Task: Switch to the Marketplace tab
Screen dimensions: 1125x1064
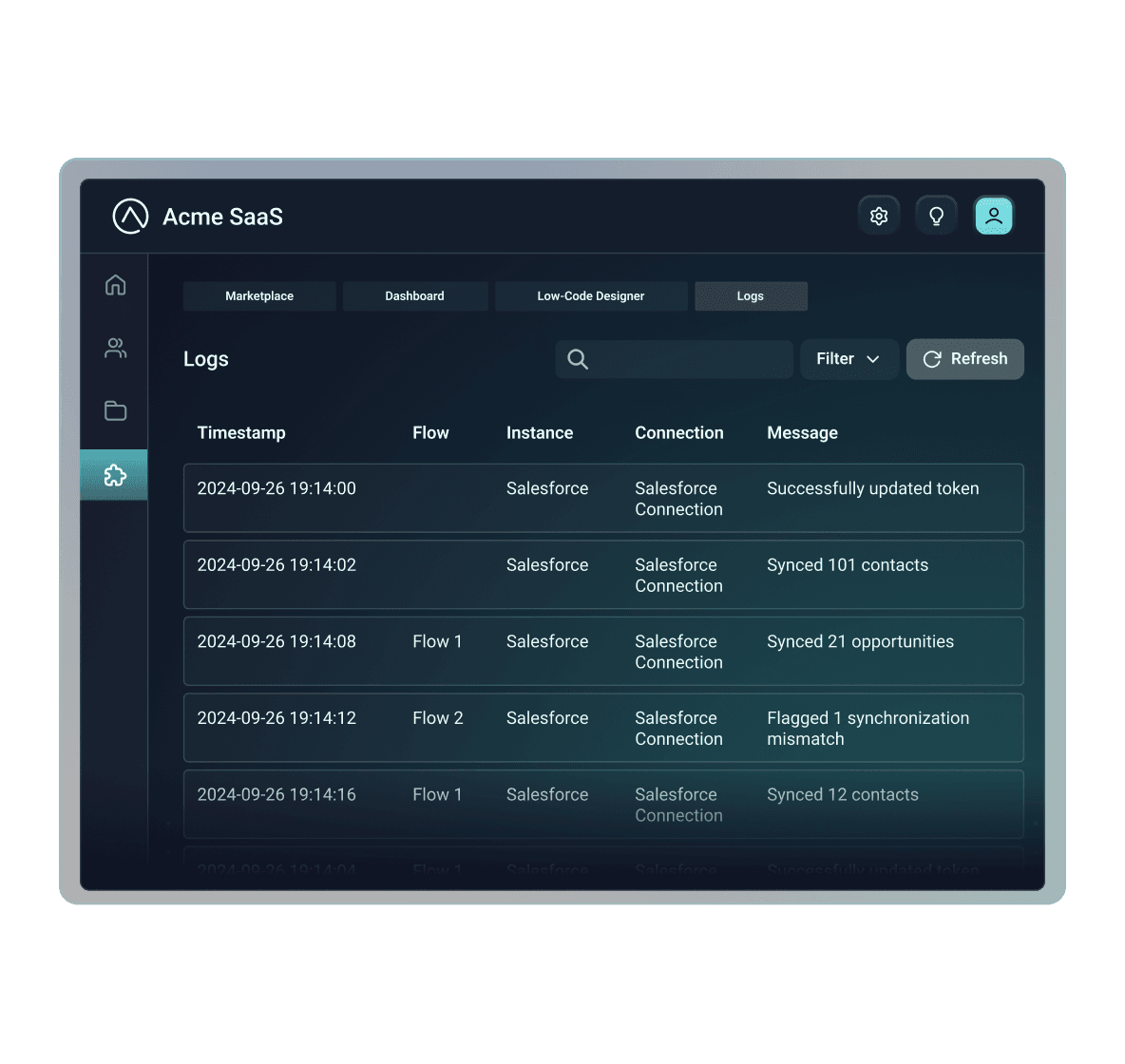Action: coord(259,296)
